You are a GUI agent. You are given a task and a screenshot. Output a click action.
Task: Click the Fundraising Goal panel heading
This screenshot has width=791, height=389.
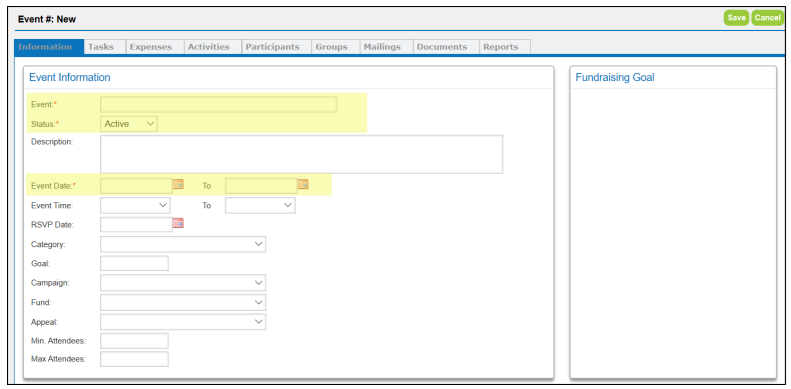click(x=615, y=77)
